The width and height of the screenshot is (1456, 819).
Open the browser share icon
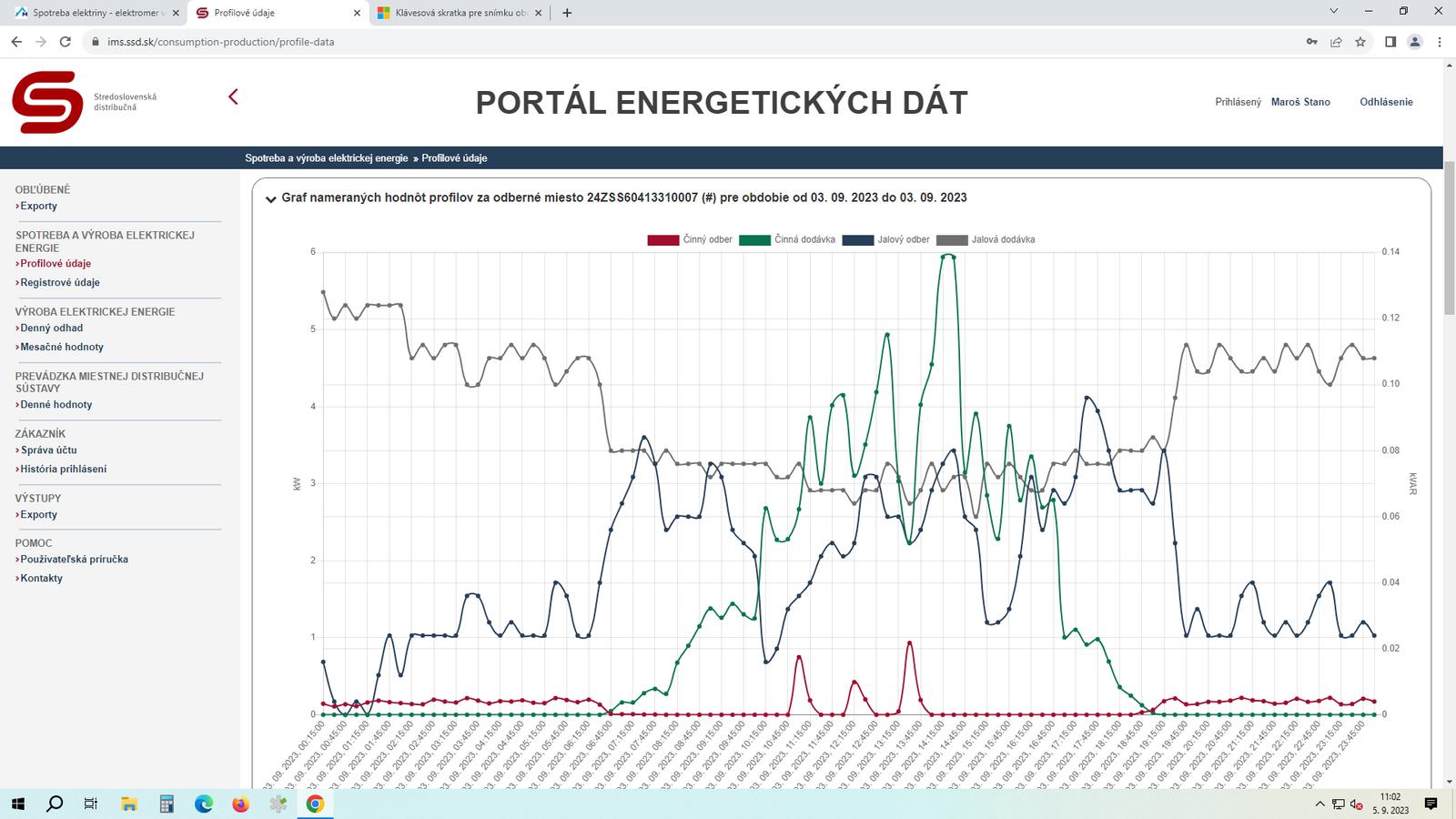point(1336,42)
